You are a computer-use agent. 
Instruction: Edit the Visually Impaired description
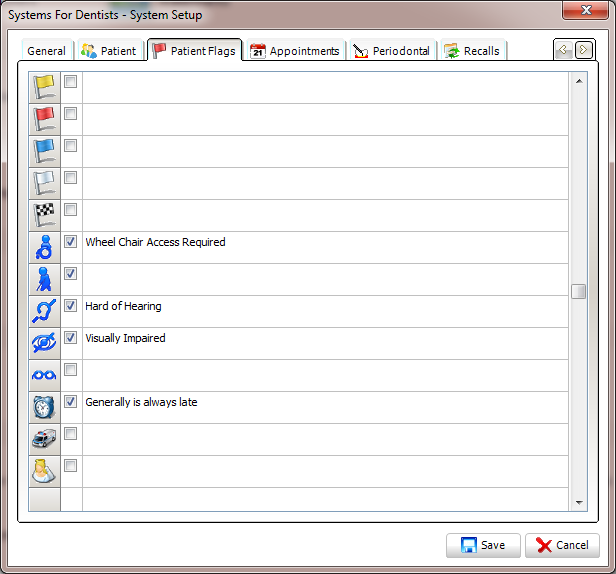tap(325, 344)
